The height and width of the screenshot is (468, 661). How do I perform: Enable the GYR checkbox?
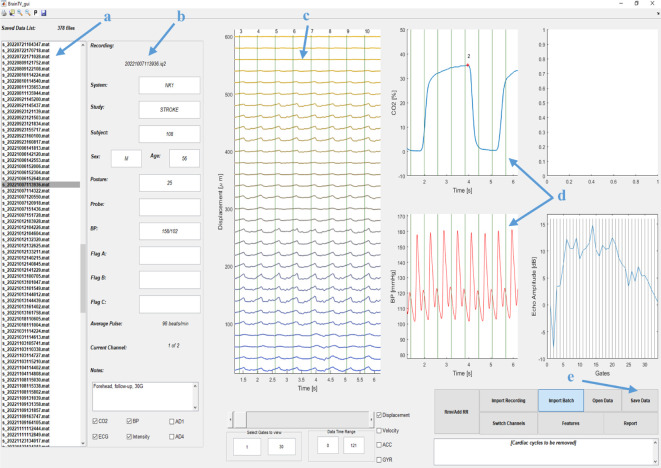(x=379, y=460)
